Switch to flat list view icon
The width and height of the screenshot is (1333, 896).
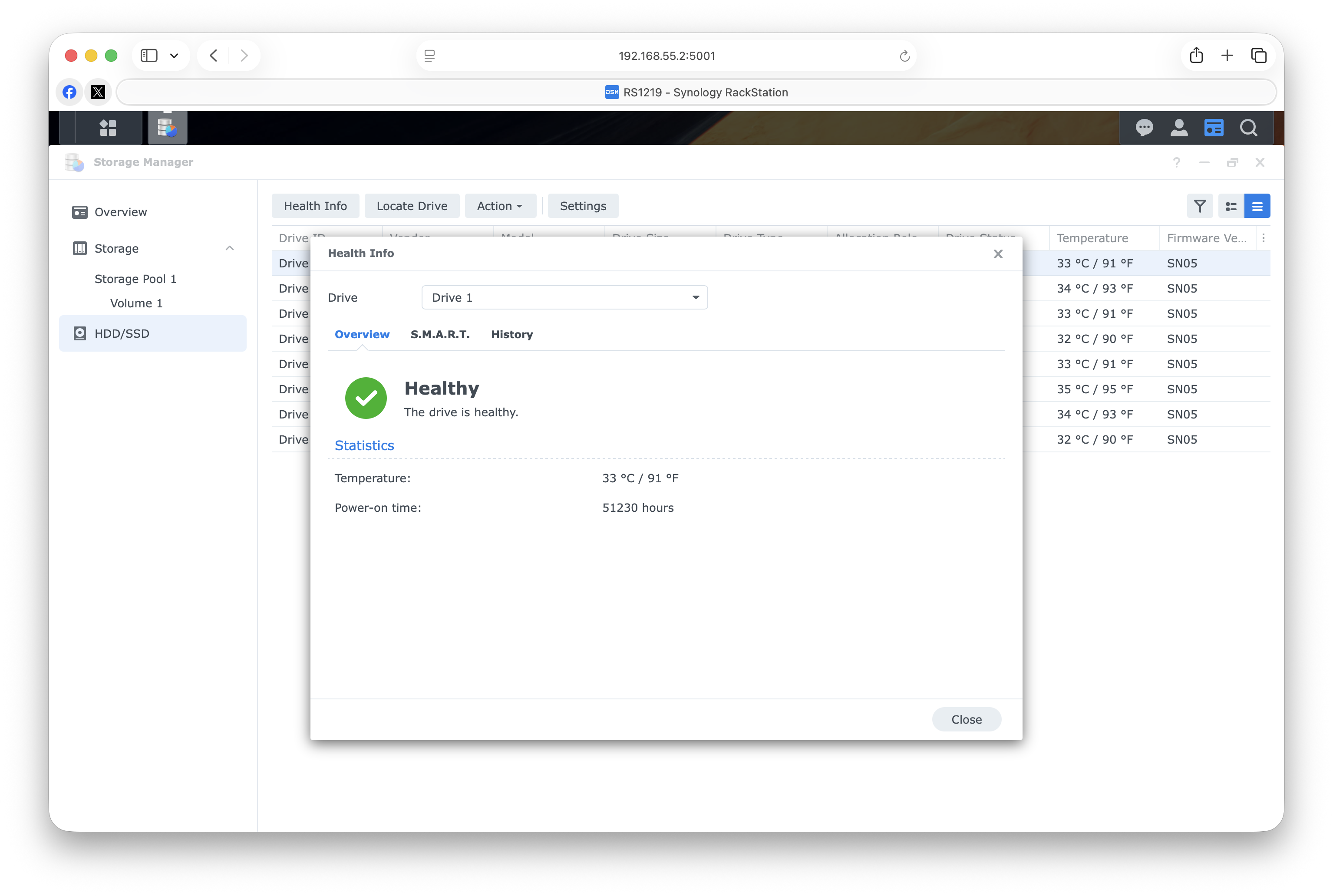(1257, 206)
